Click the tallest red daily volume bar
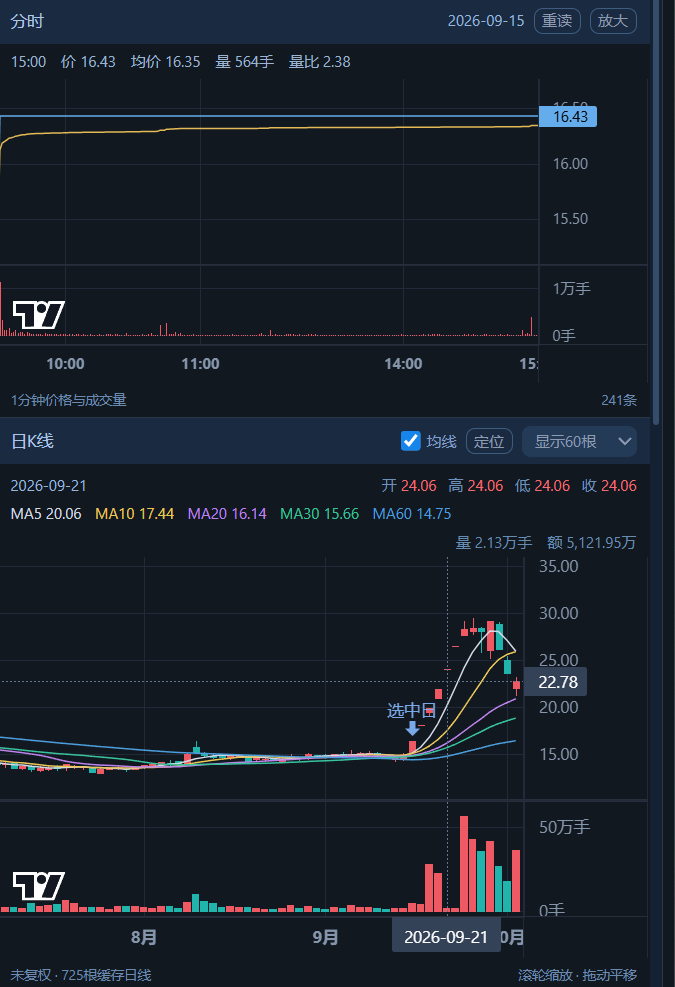This screenshot has width=675, height=987. coord(464,864)
